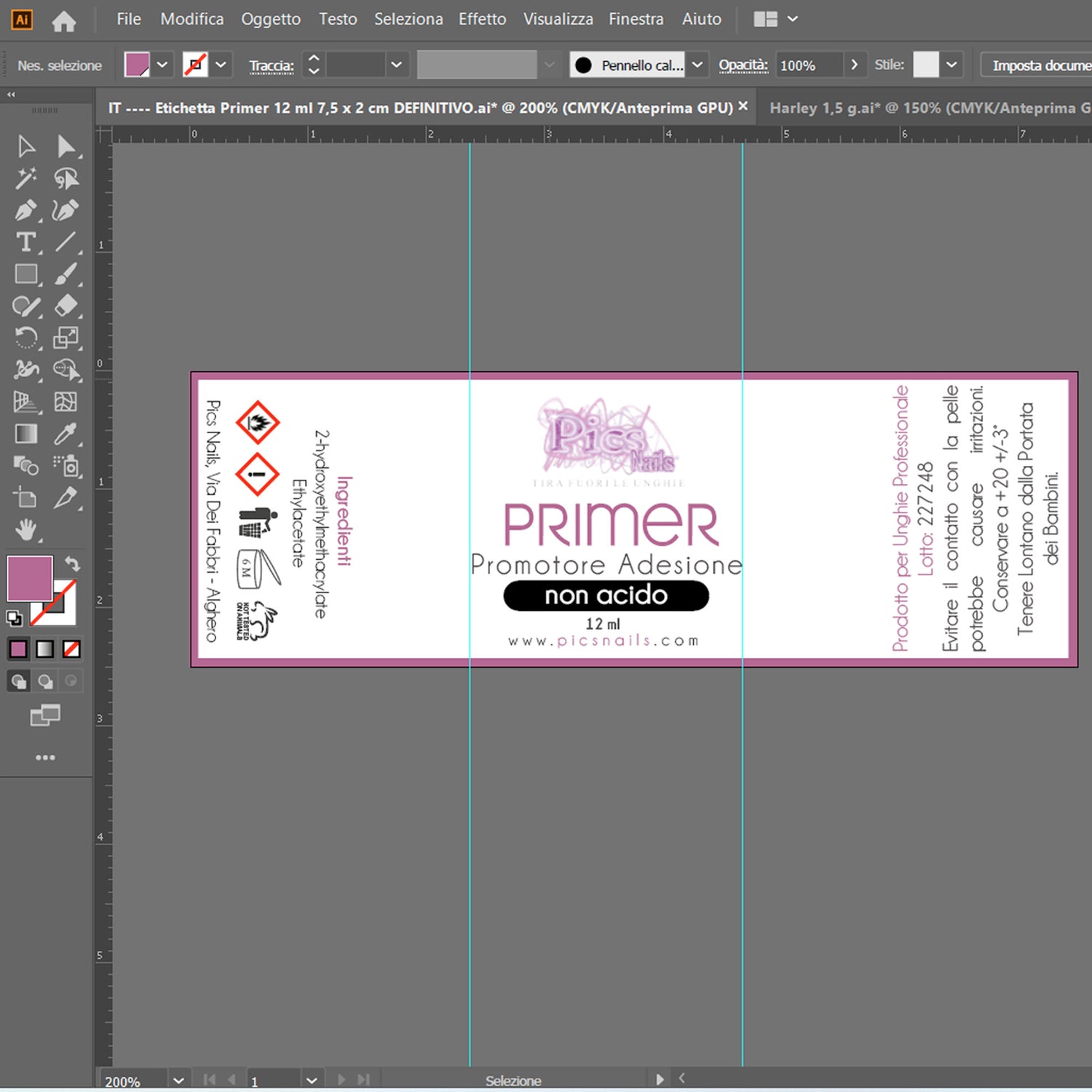Screen dimensions: 1092x1092
Task: Open zoom level 200% dropdown
Action: (178, 1080)
